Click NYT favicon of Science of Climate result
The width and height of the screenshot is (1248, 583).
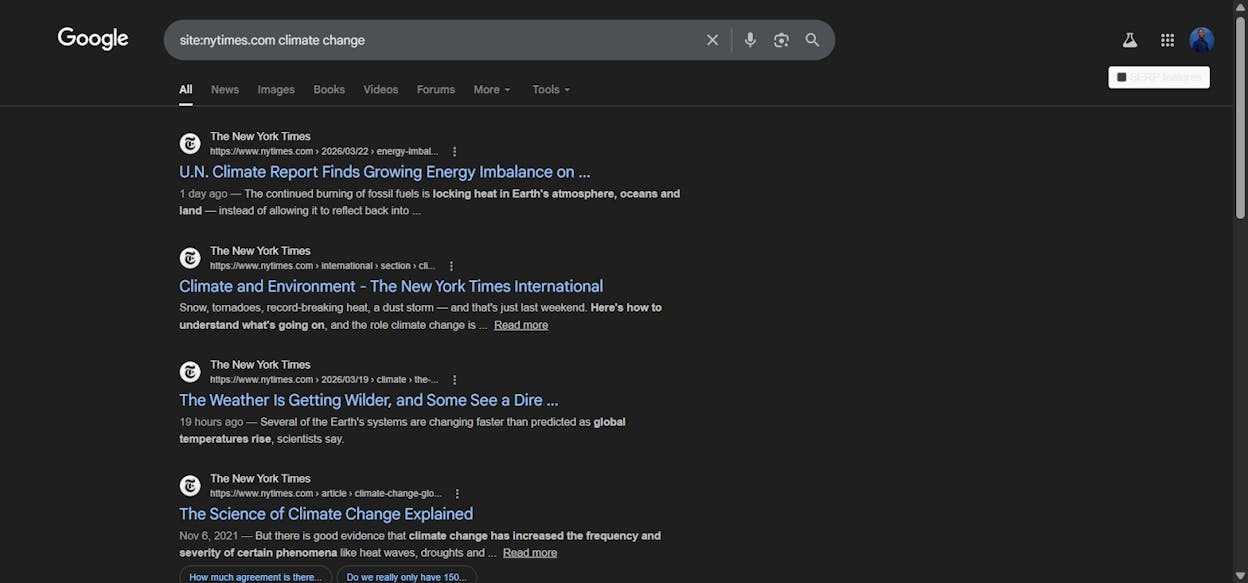tap(190, 486)
